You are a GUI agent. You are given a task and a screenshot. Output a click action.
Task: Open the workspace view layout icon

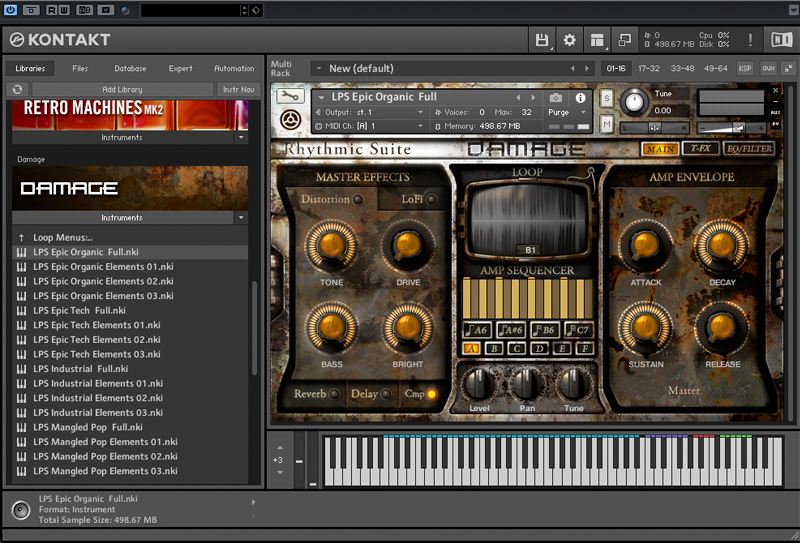coord(596,40)
